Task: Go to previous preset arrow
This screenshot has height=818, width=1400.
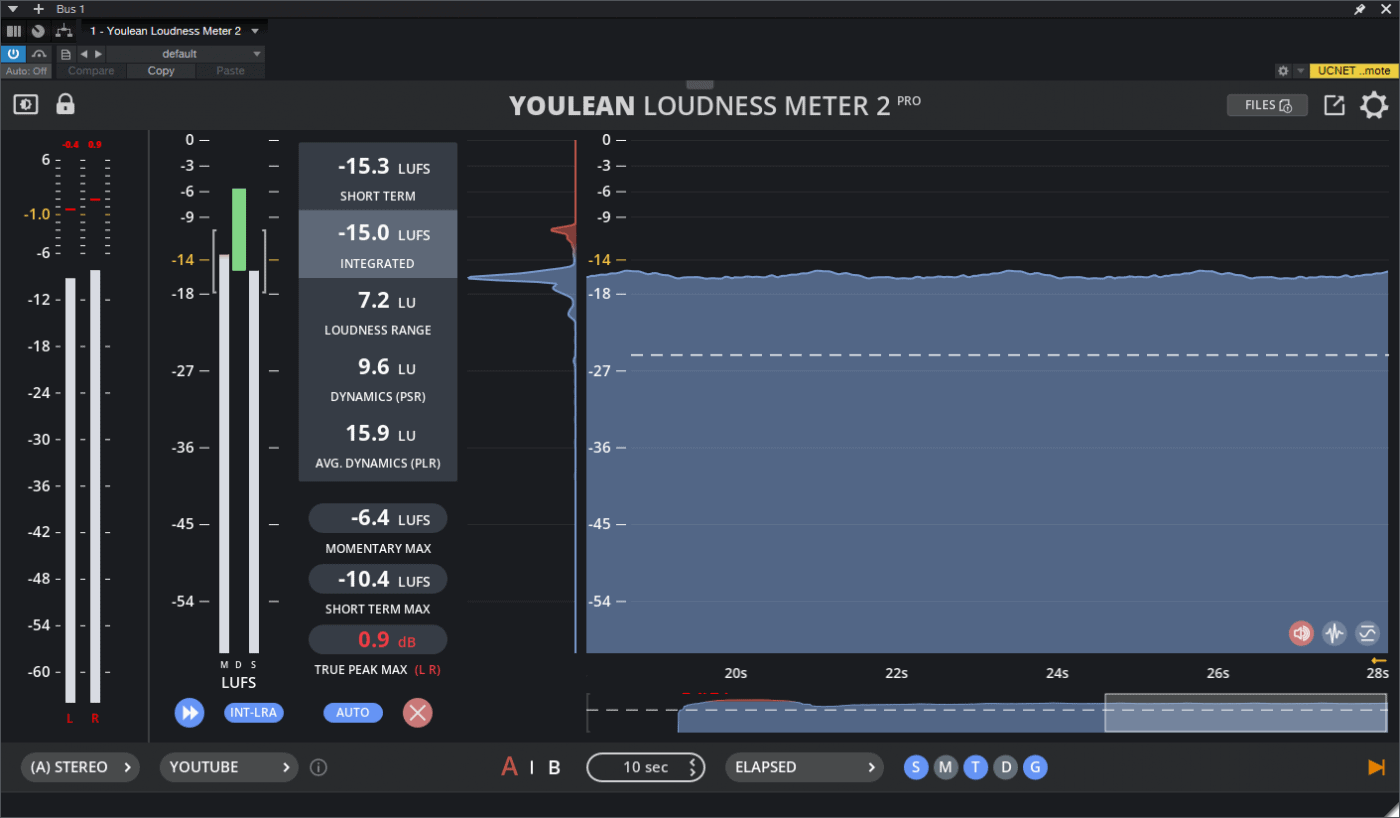Action: [x=84, y=54]
